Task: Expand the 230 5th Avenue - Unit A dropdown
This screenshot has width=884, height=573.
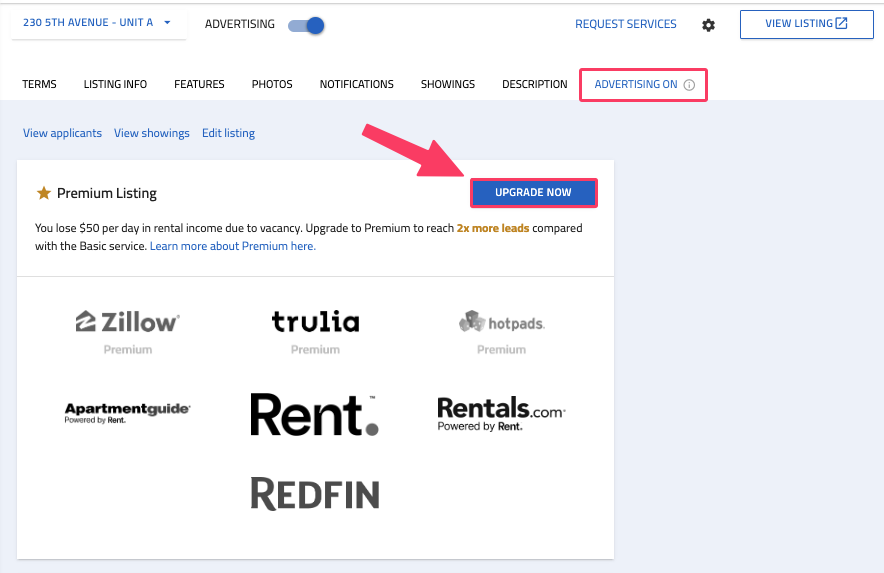Action: [98, 23]
